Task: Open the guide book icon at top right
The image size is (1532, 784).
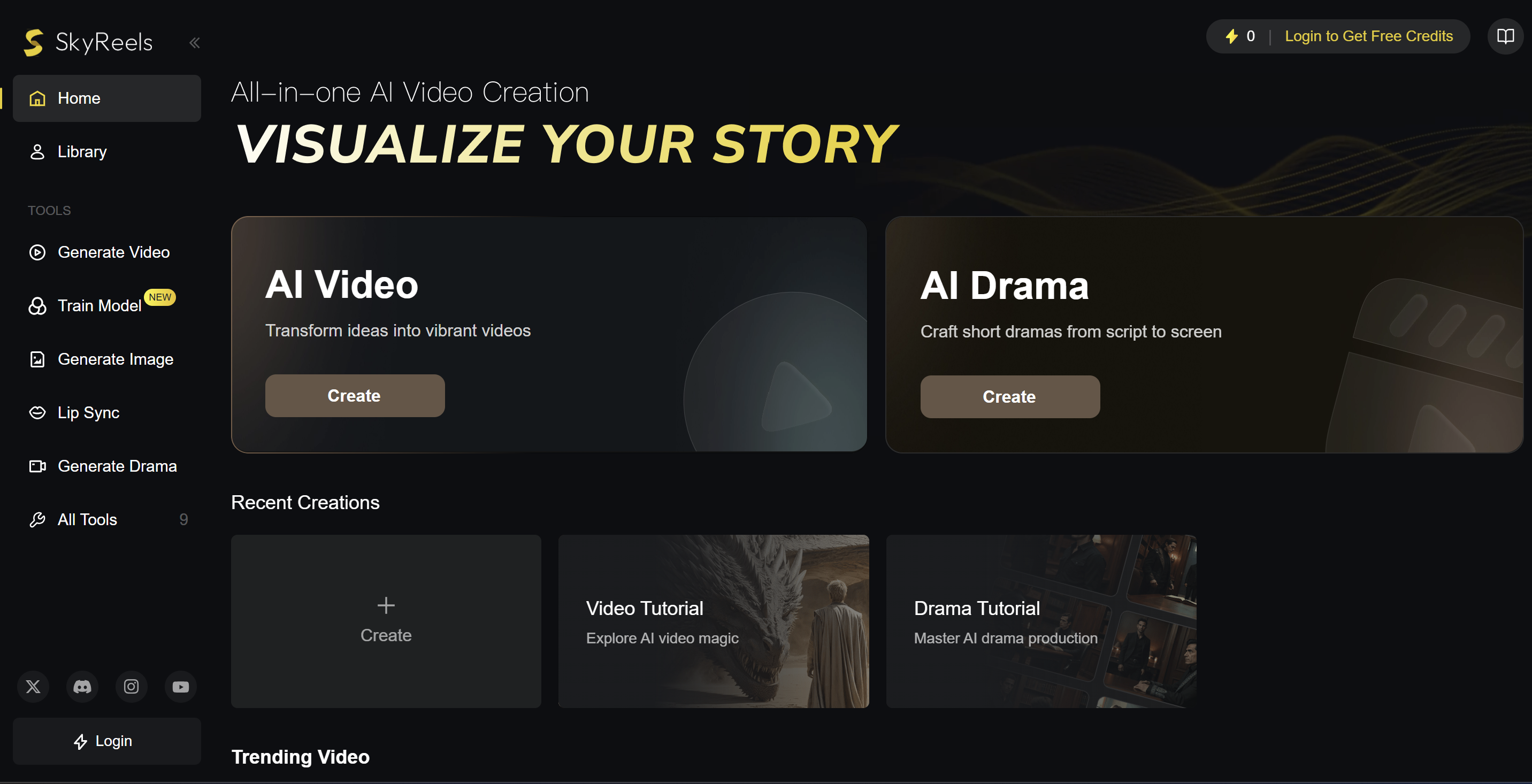Action: (x=1505, y=36)
